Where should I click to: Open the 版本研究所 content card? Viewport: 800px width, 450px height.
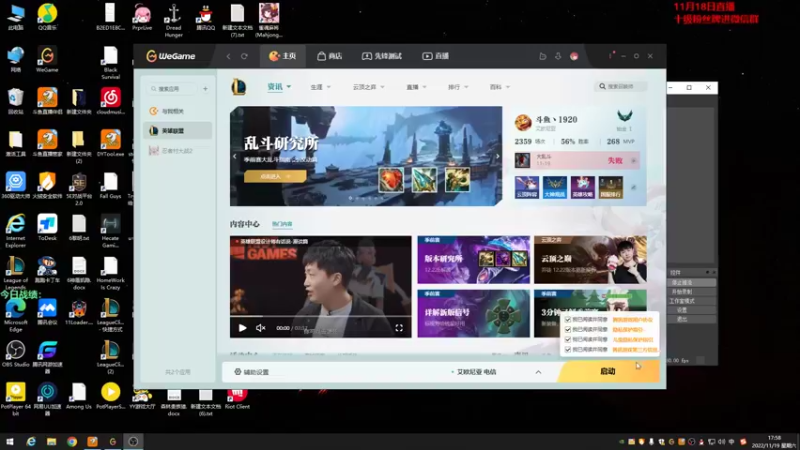click(x=473, y=260)
